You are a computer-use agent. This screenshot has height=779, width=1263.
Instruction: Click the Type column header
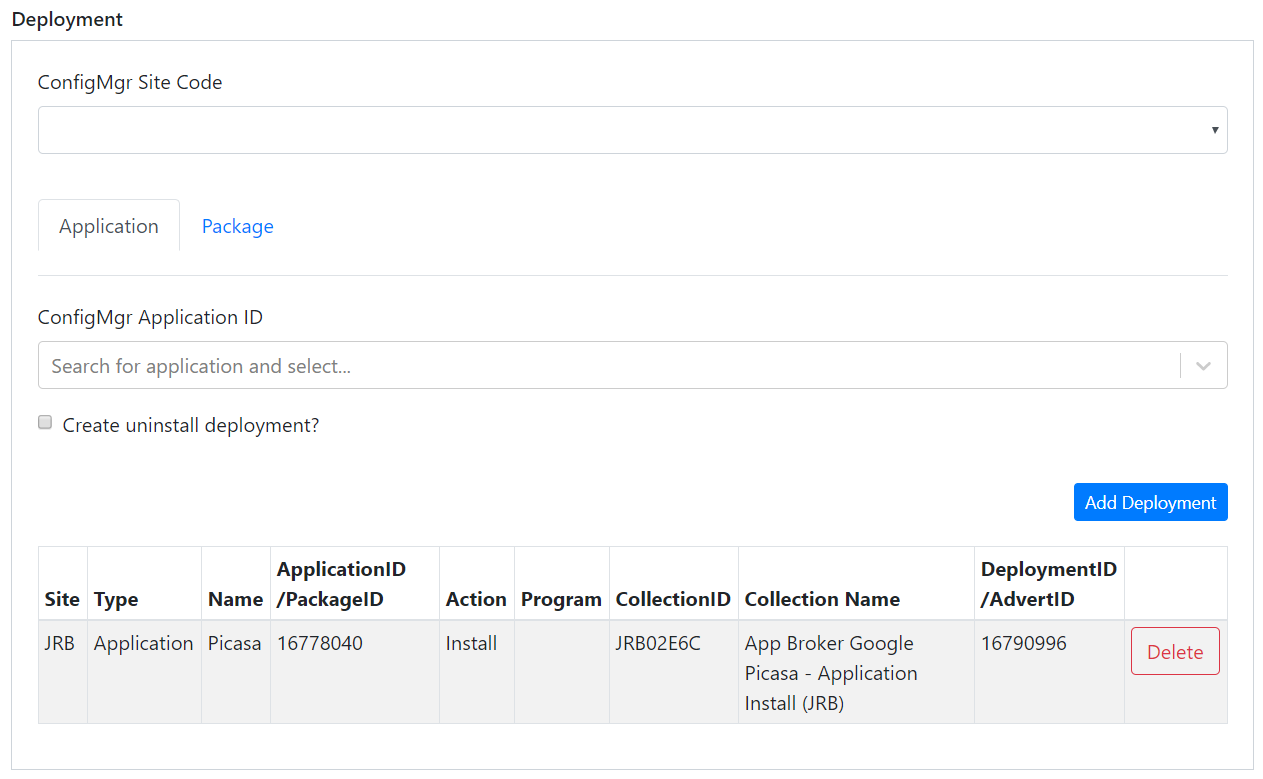(116, 599)
